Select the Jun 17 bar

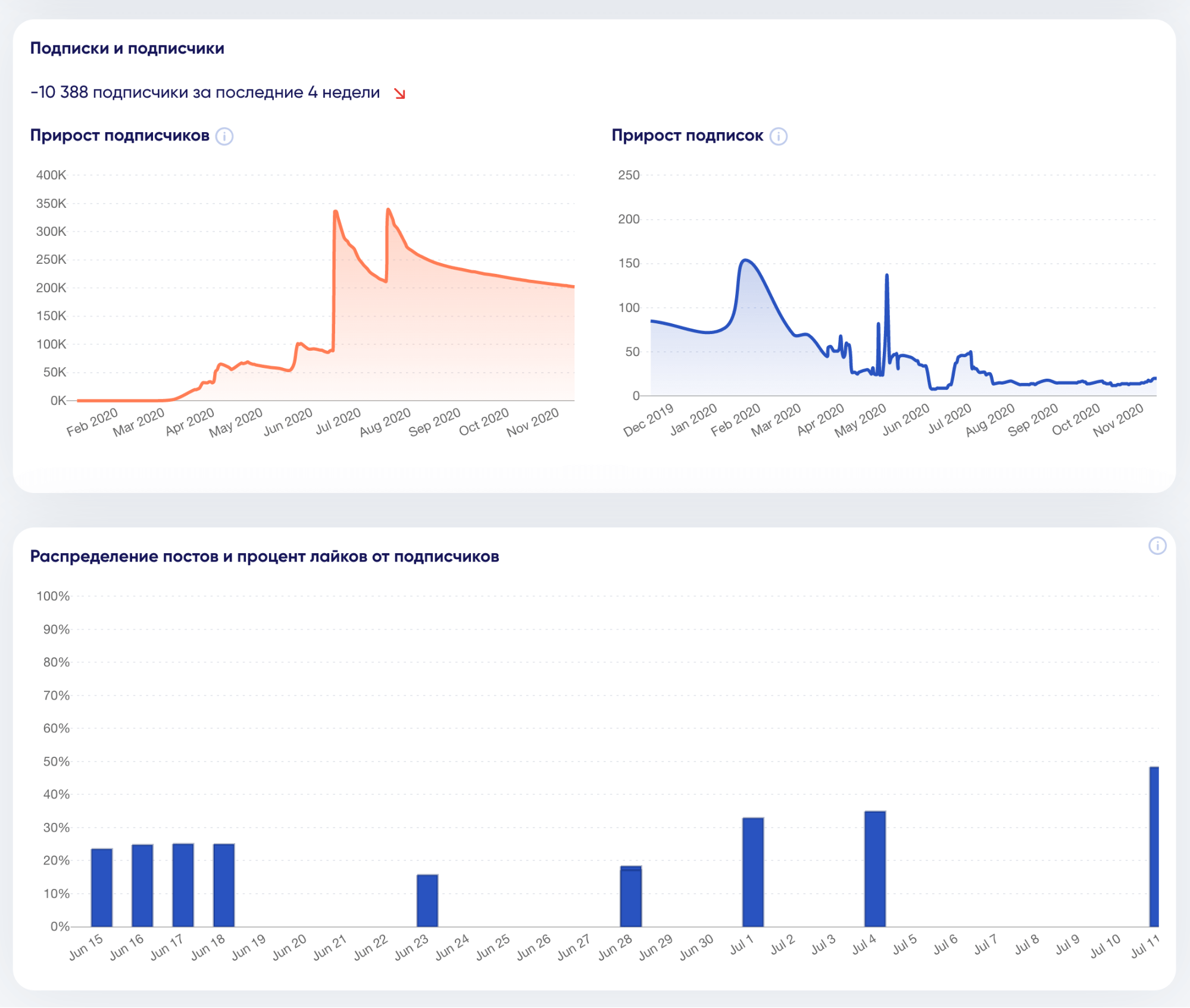[x=183, y=885]
